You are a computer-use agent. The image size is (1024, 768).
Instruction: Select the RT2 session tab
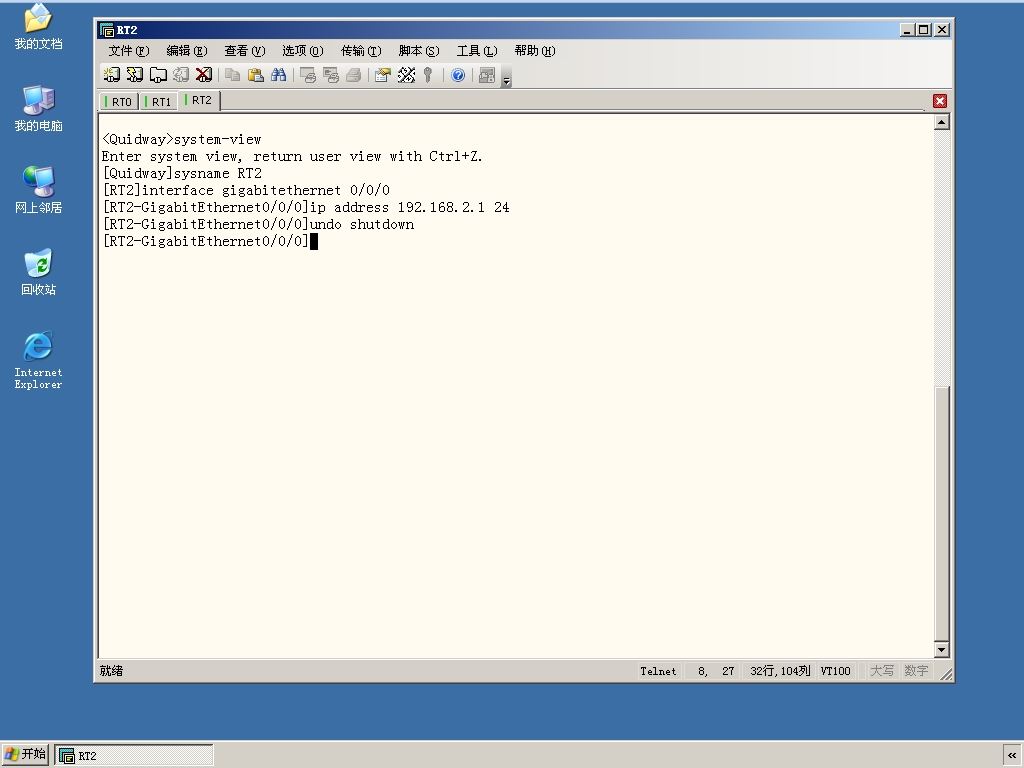(x=199, y=100)
